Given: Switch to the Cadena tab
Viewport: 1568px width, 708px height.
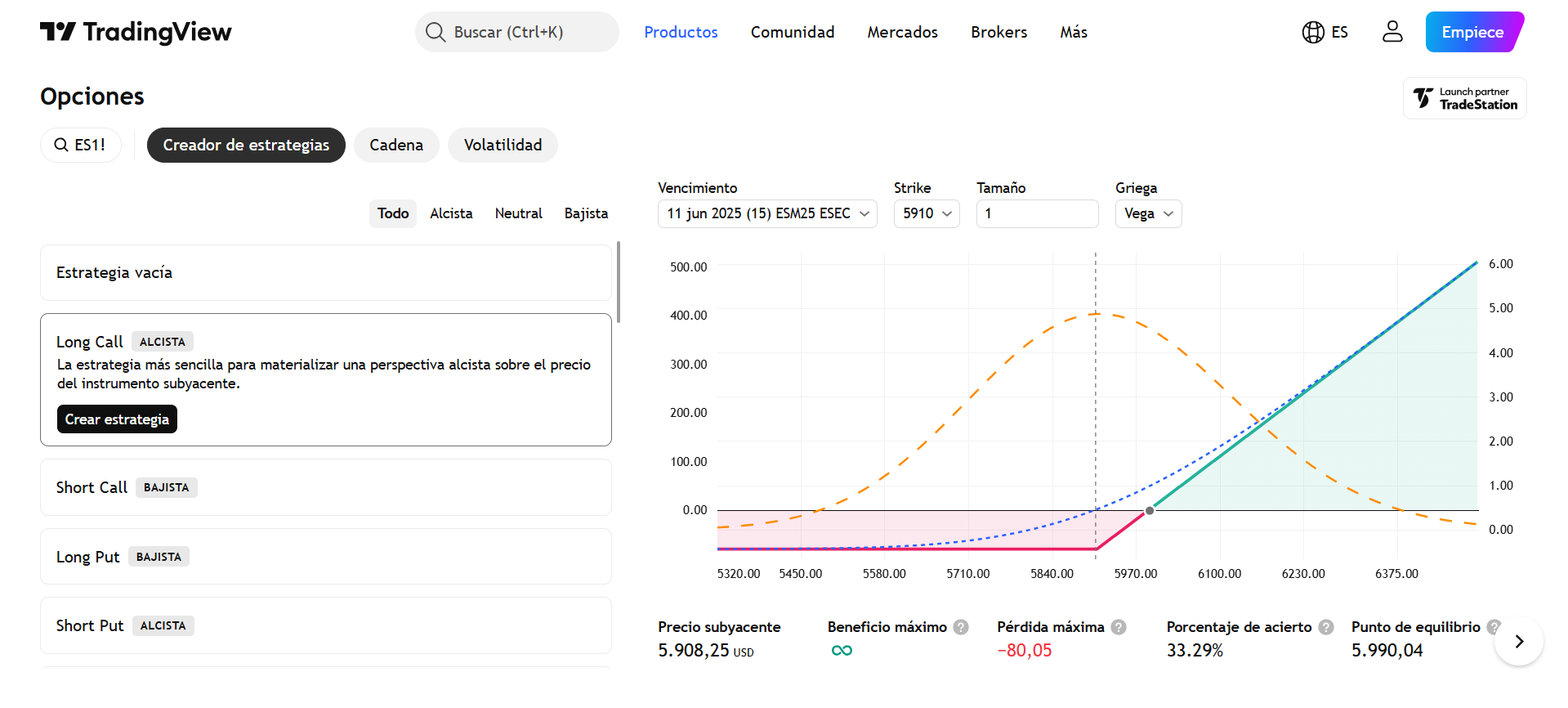Looking at the screenshot, I should click(x=396, y=145).
